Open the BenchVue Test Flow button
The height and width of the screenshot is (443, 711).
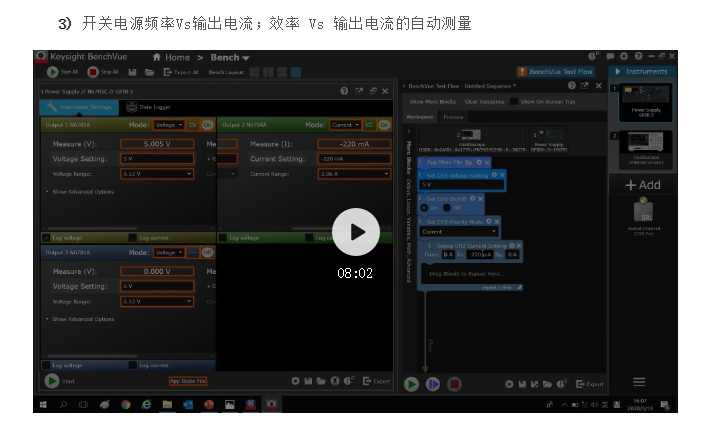point(556,72)
